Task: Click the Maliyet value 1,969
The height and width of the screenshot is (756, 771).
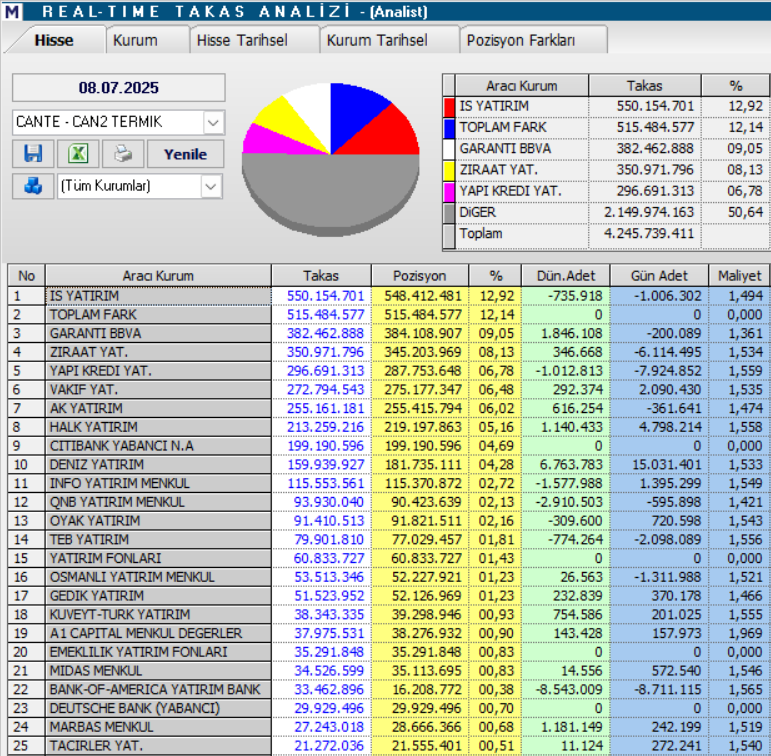Action: [745, 633]
